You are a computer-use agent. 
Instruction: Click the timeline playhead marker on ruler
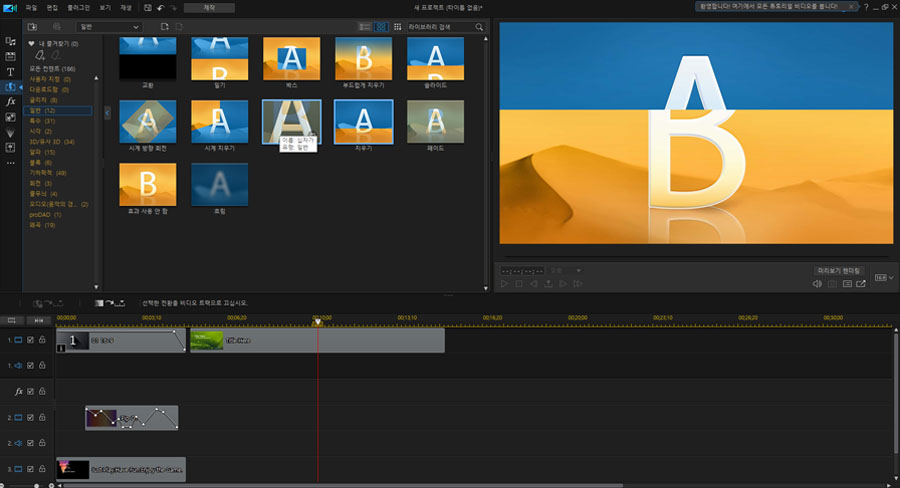[x=317, y=322]
